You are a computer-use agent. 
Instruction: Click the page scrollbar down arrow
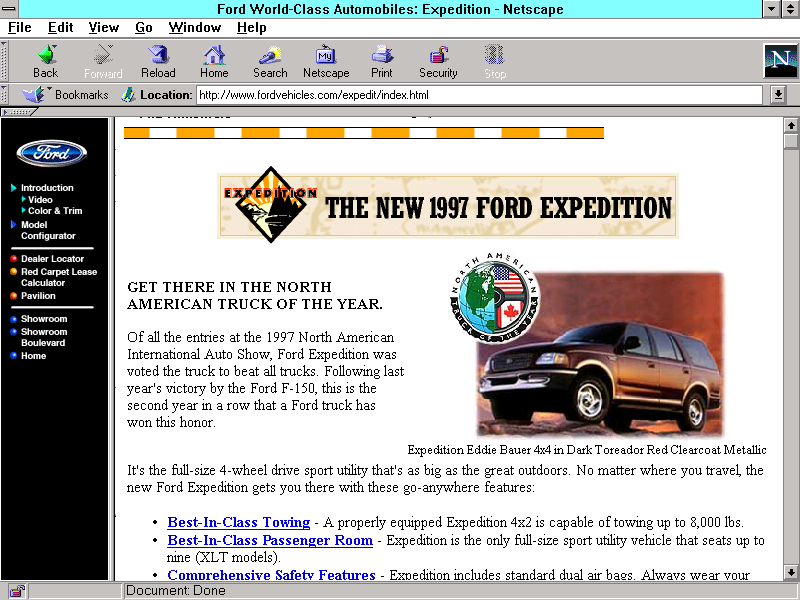point(791,573)
